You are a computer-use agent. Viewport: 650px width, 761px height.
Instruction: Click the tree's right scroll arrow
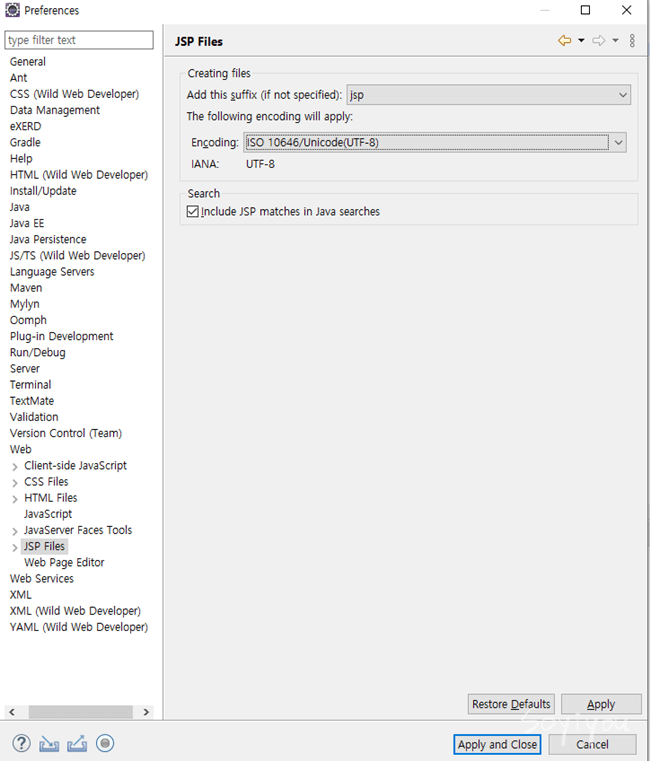(x=146, y=712)
